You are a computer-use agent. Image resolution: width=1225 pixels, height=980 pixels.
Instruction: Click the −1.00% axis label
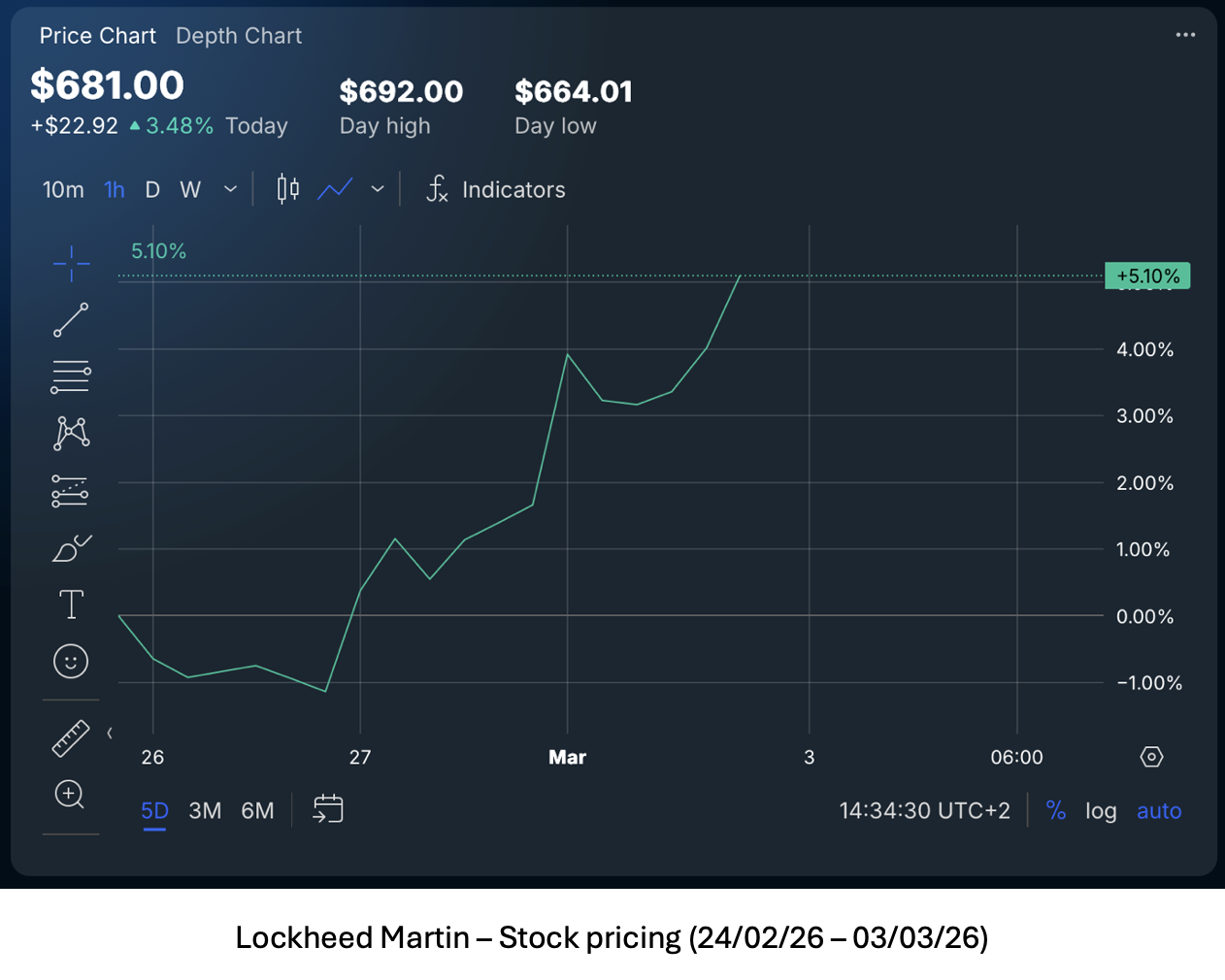pyautogui.click(x=1149, y=683)
